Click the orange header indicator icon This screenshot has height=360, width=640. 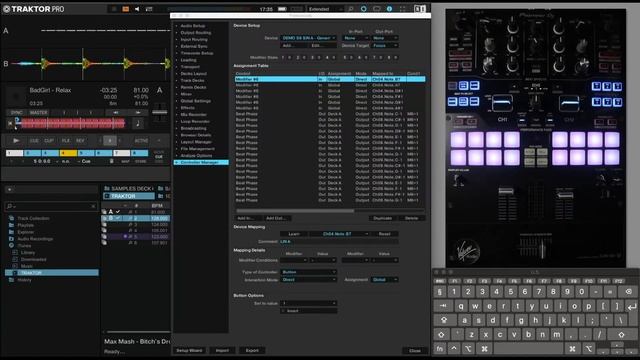[126, 9]
